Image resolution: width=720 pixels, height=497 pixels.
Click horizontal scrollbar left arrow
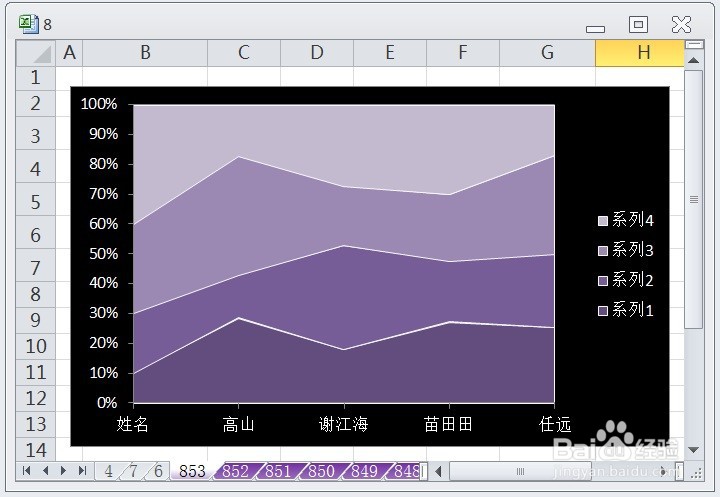pos(439,471)
